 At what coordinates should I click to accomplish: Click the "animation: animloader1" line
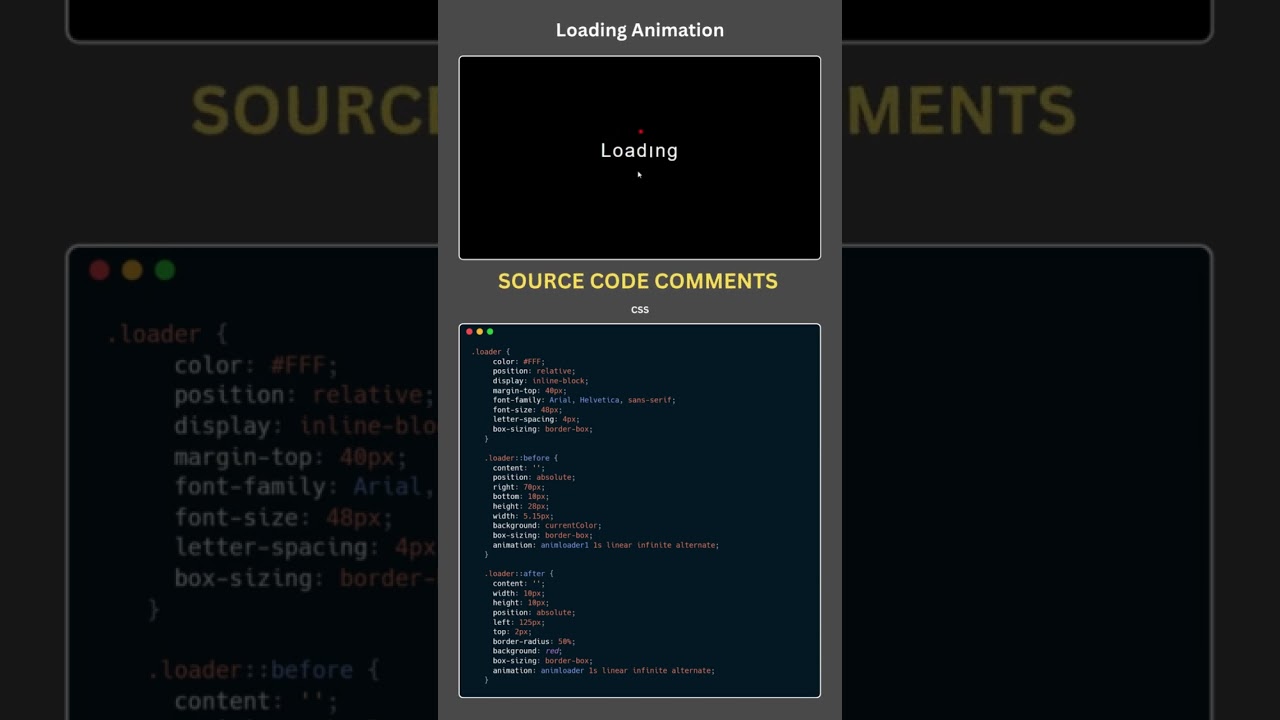click(x=605, y=545)
